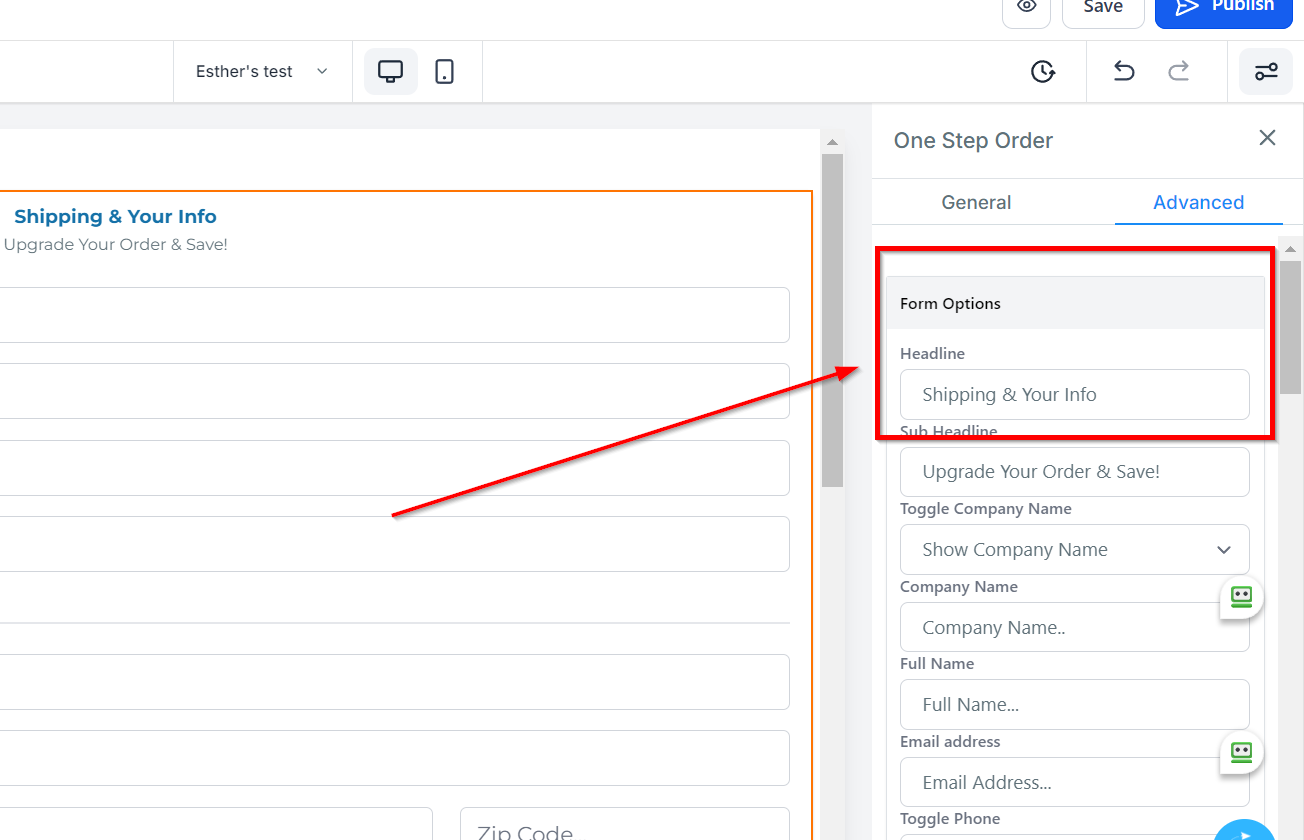Click the password manager icon near Email address

[1241, 752]
